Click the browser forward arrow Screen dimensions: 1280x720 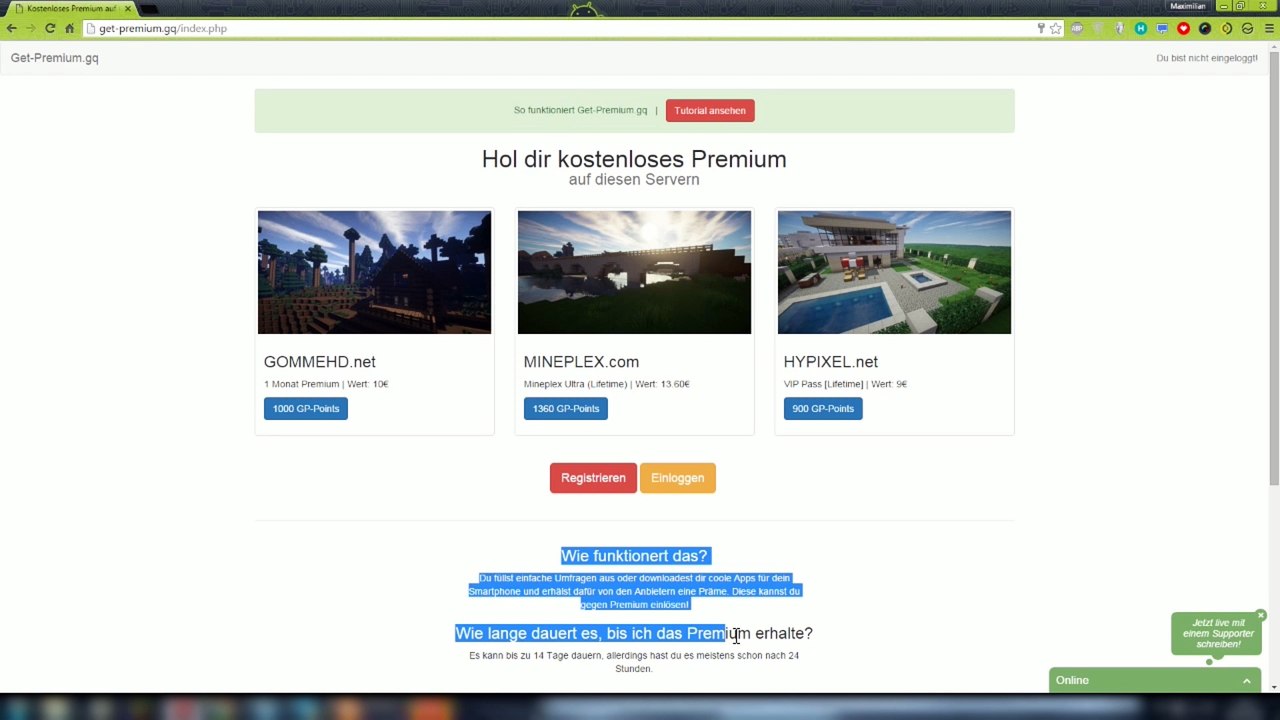click(x=31, y=28)
